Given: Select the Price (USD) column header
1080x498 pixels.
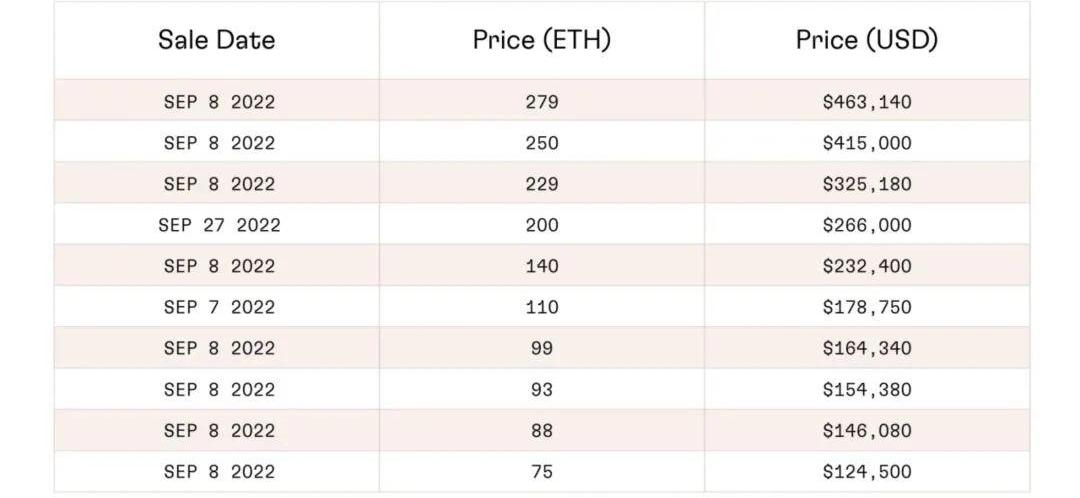Looking at the screenshot, I should coord(866,40).
